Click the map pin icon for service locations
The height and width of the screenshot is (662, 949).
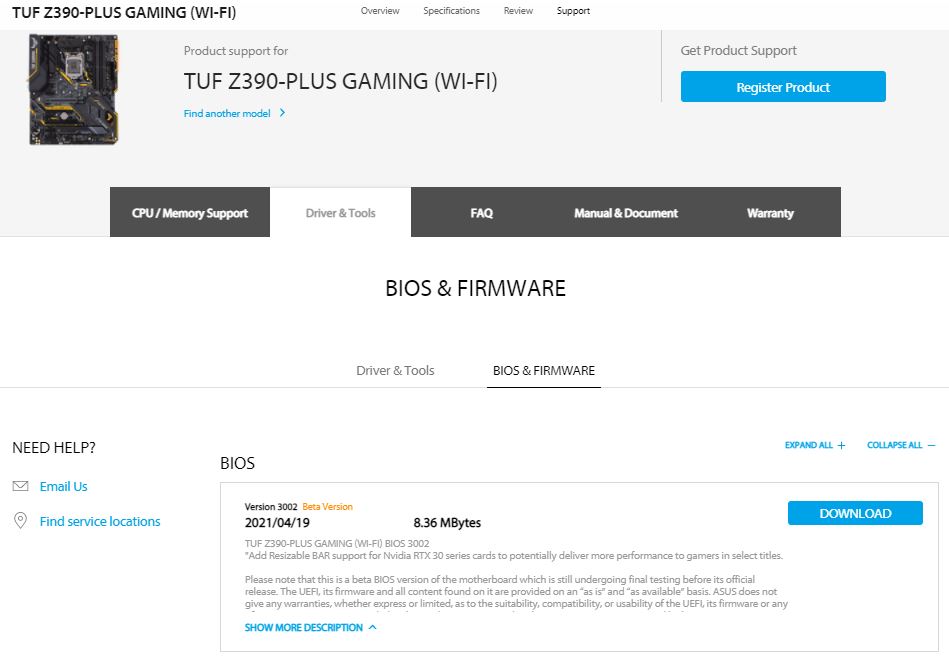click(x=20, y=520)
